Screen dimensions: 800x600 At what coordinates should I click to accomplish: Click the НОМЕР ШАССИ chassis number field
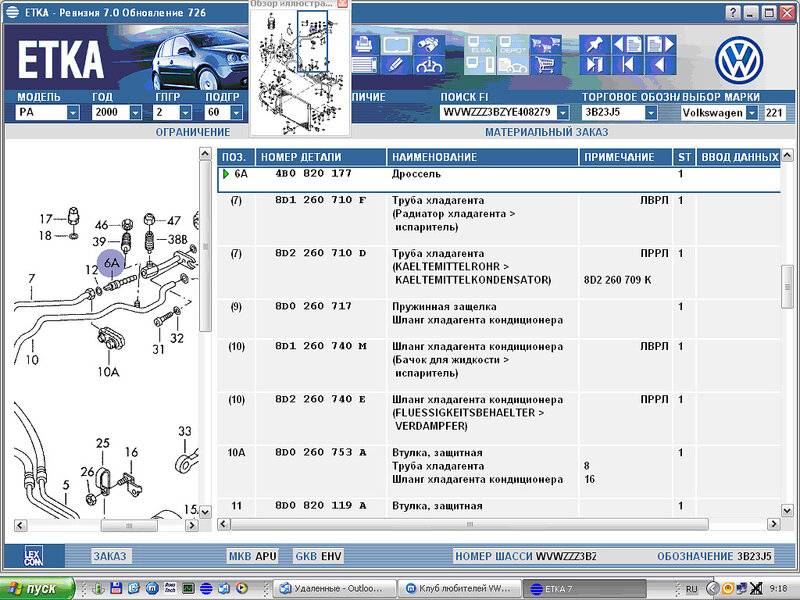[526, 556]
